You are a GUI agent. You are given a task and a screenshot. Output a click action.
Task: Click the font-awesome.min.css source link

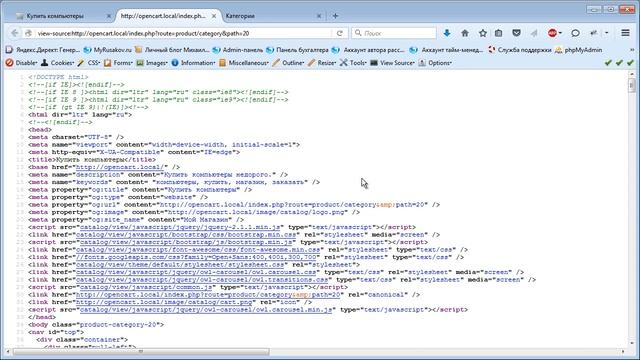[198, 250]
